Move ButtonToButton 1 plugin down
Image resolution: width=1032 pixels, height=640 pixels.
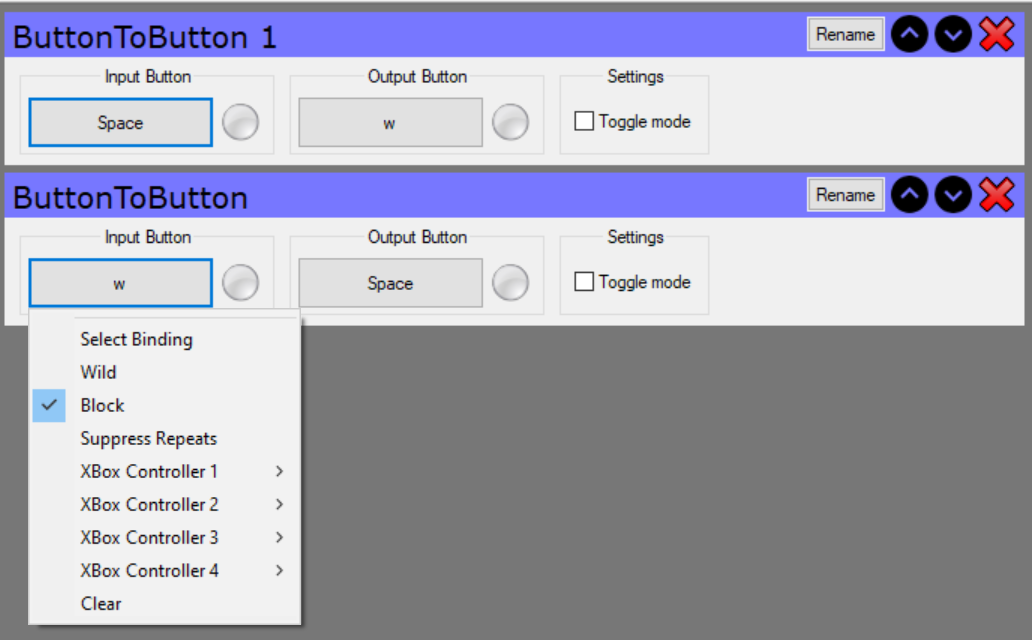953,35
